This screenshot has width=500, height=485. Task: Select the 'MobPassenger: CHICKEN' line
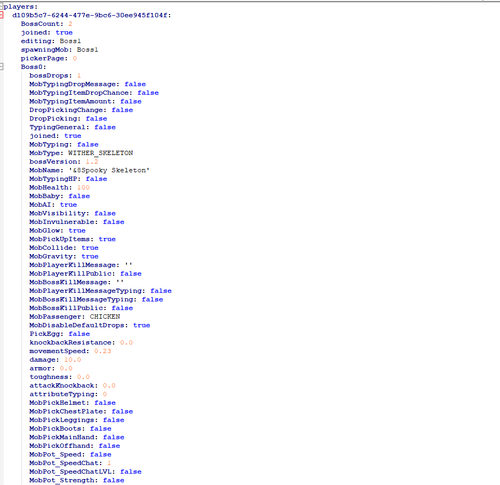[75, 317]
